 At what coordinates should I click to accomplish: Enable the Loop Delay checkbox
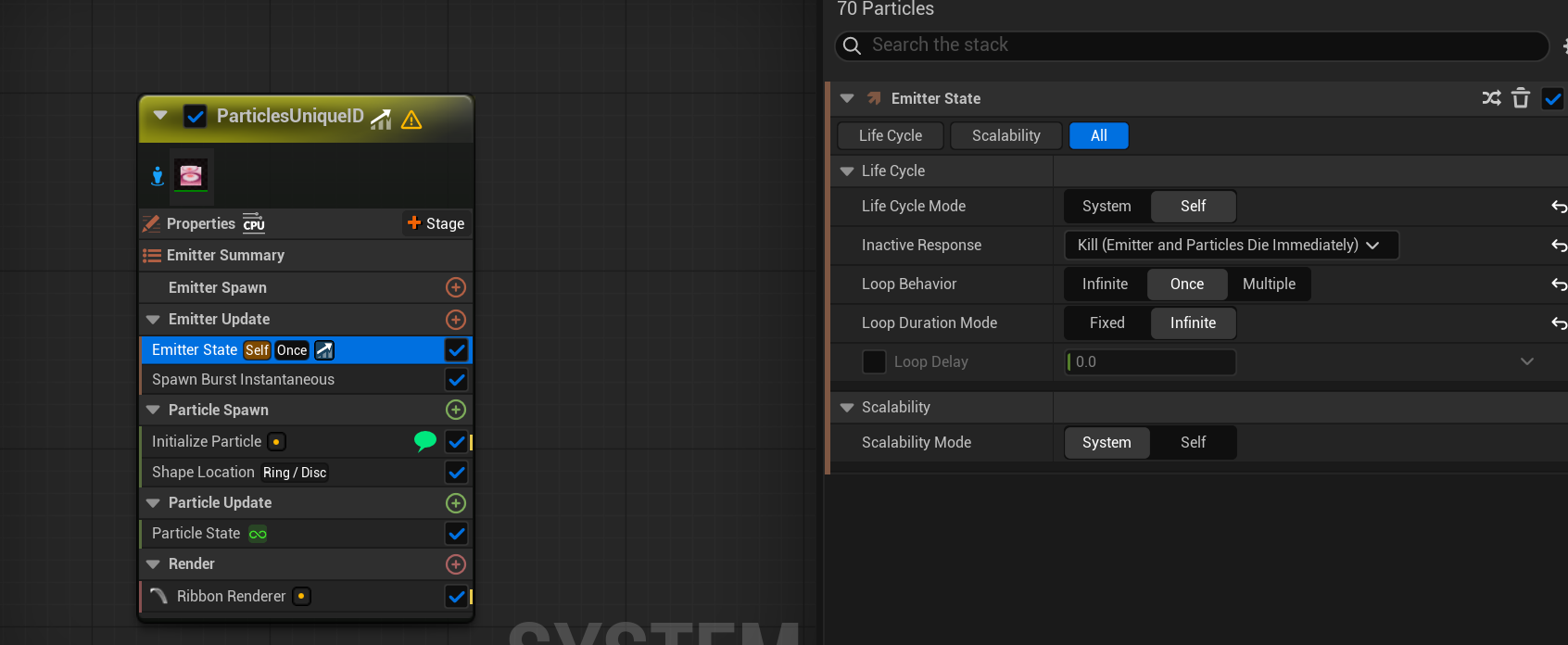(x=874, y=361)
